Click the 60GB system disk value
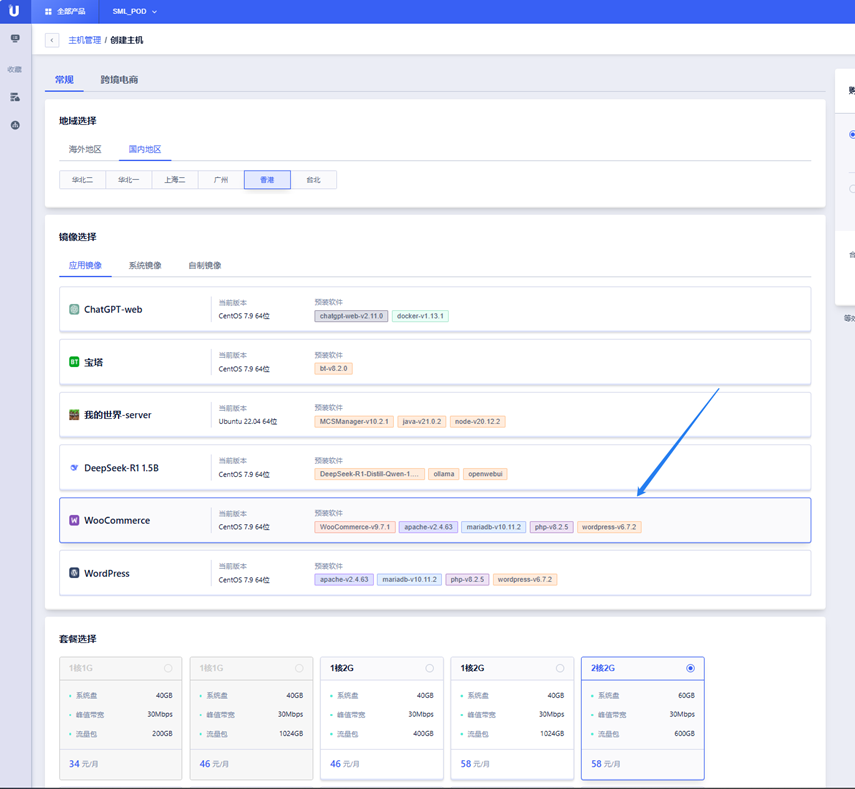 pos(687,696)
